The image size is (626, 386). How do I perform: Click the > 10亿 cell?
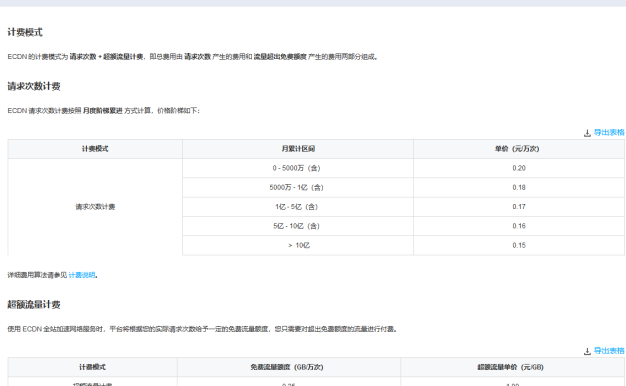point(298,245)
